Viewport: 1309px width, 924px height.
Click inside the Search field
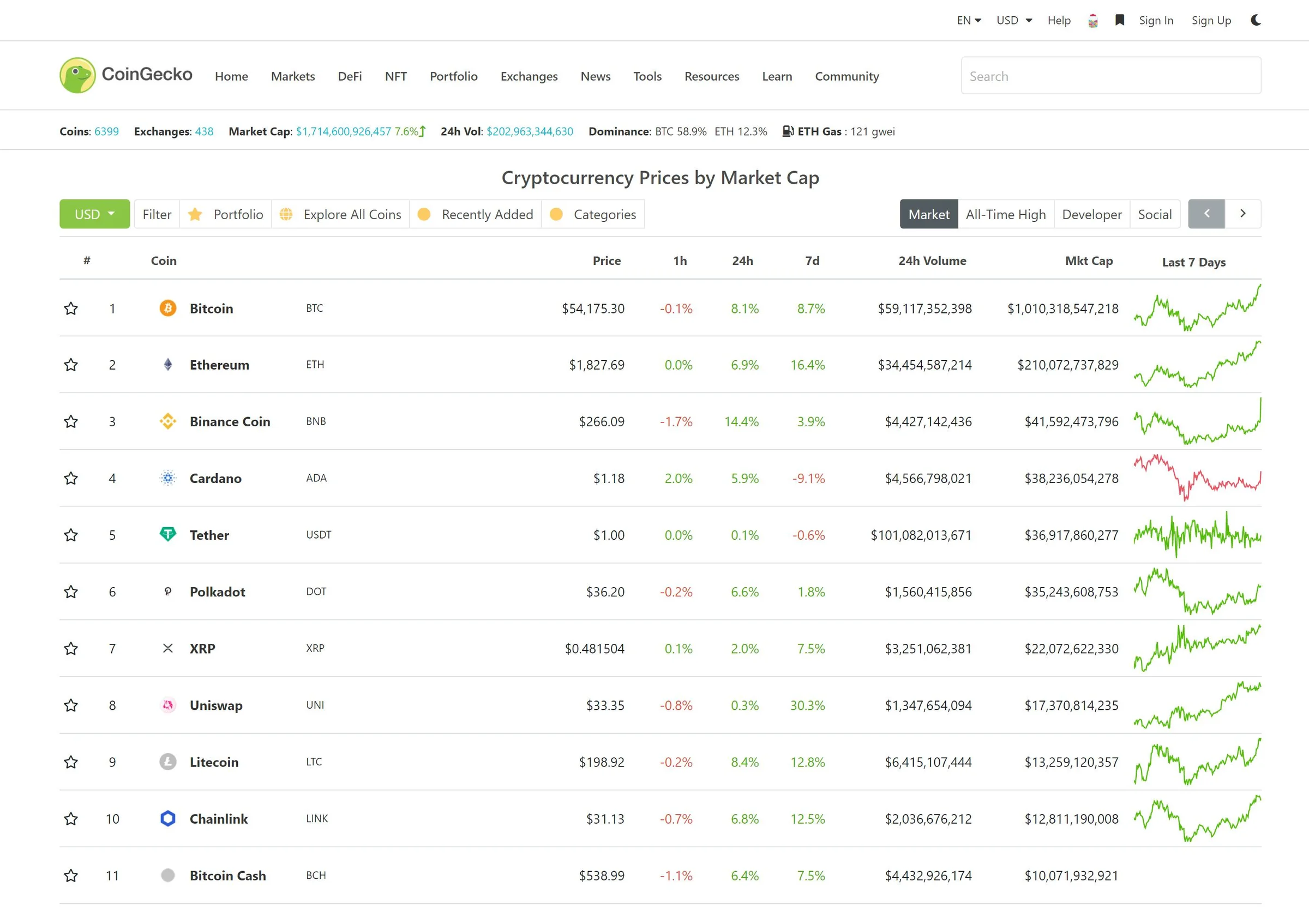[1110, 76]
